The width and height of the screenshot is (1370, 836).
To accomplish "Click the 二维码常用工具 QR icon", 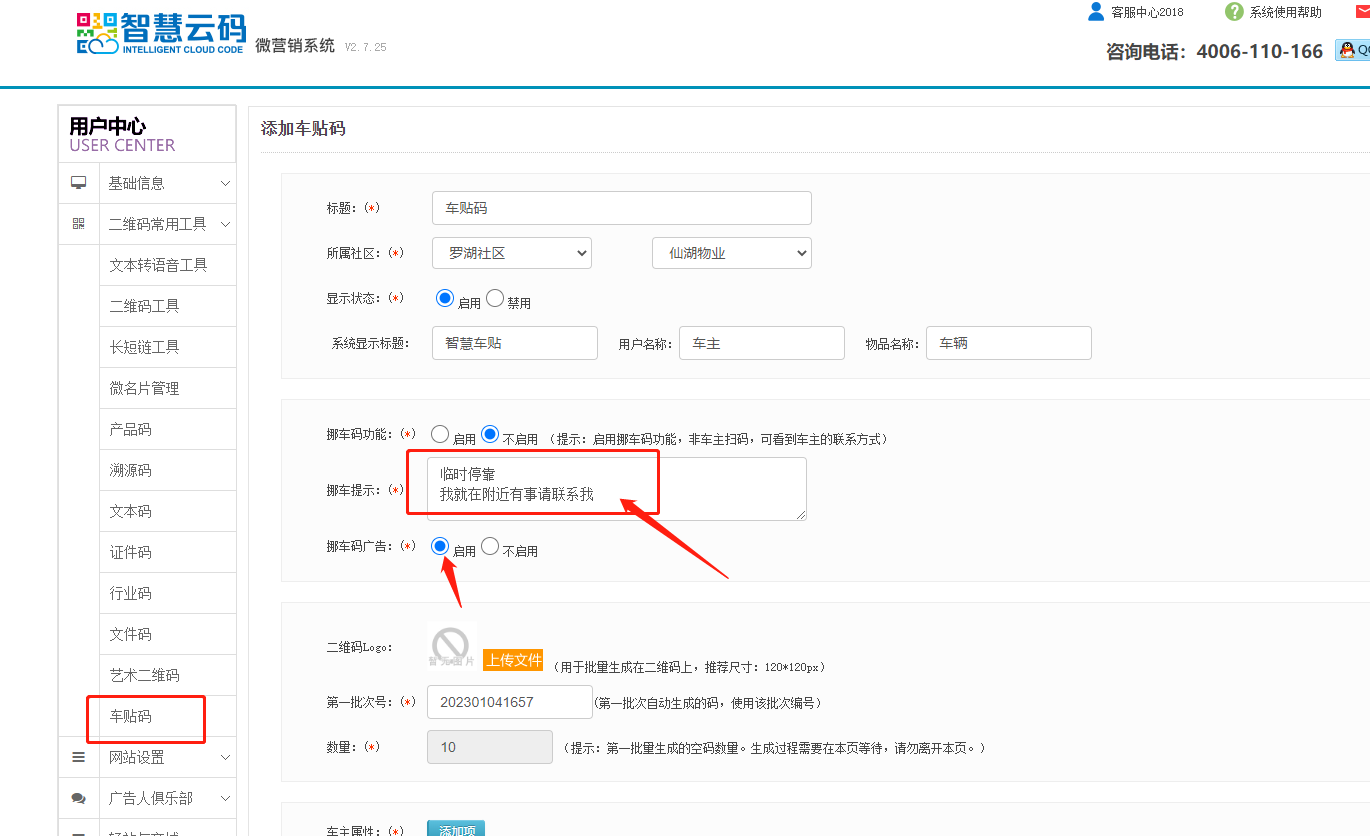I will click(x=78, y=224).
